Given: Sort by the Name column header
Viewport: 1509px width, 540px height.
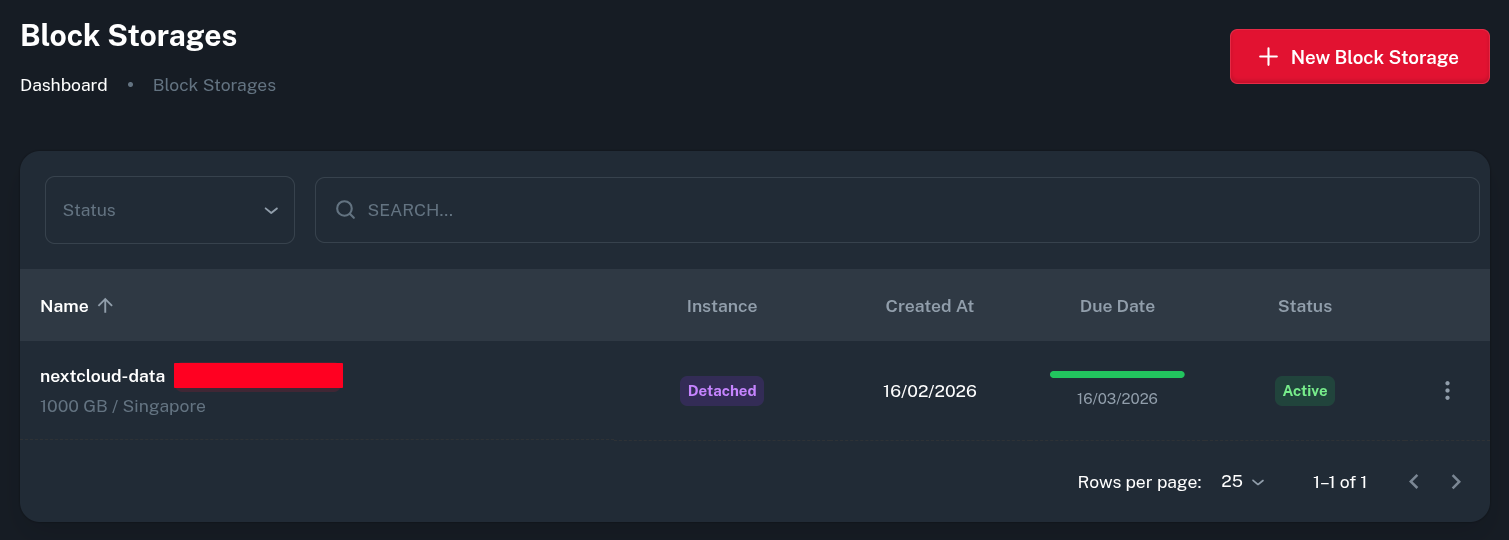Looking at the screenshot, I should pos(64,306).
